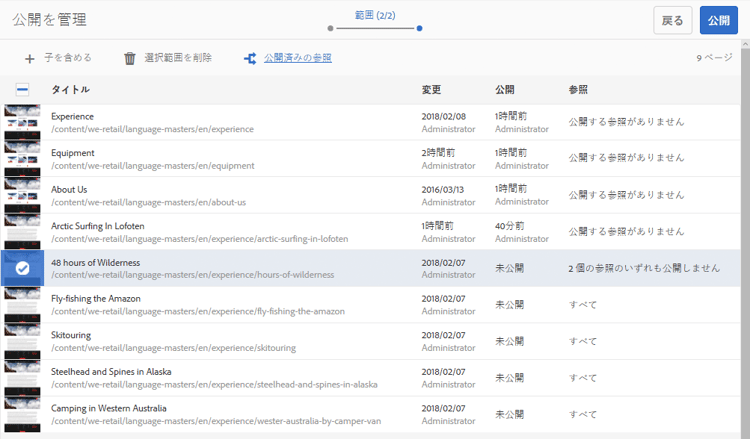Select the Arctic Surfing In Lofoten thumbnail
The height and width of the screenshot is (439, 750).
[22, 232]
